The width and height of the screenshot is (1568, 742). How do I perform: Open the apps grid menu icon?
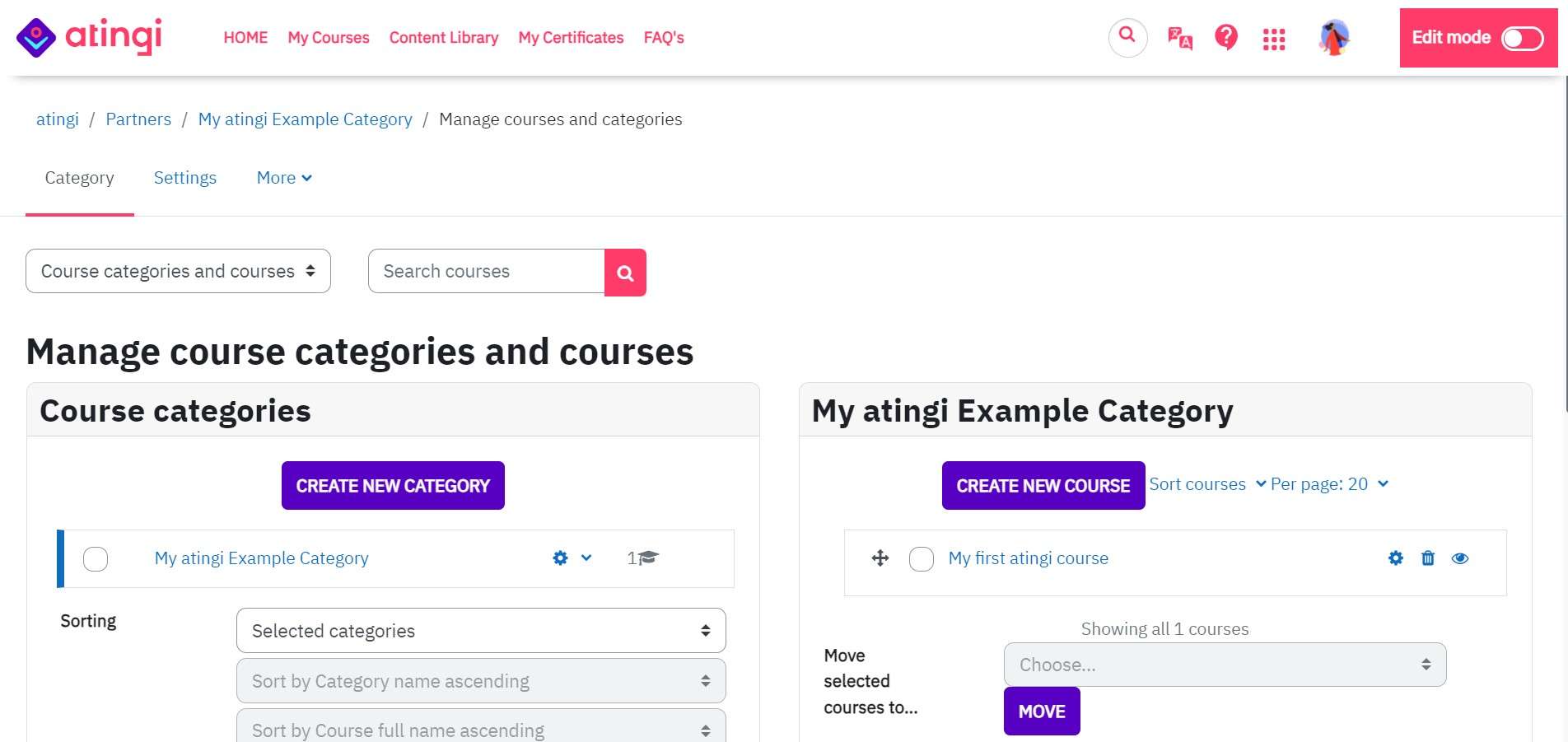(1274, 39)
